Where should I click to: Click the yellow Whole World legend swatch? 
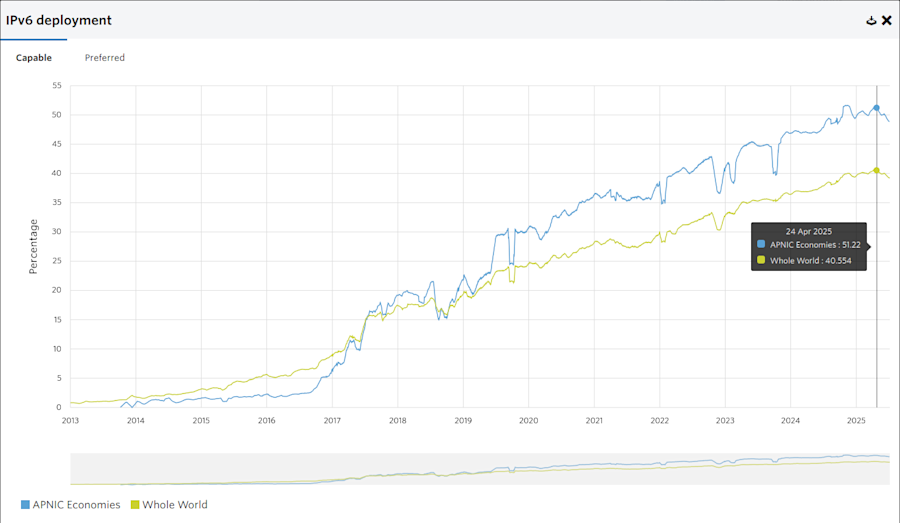(135, 505)
